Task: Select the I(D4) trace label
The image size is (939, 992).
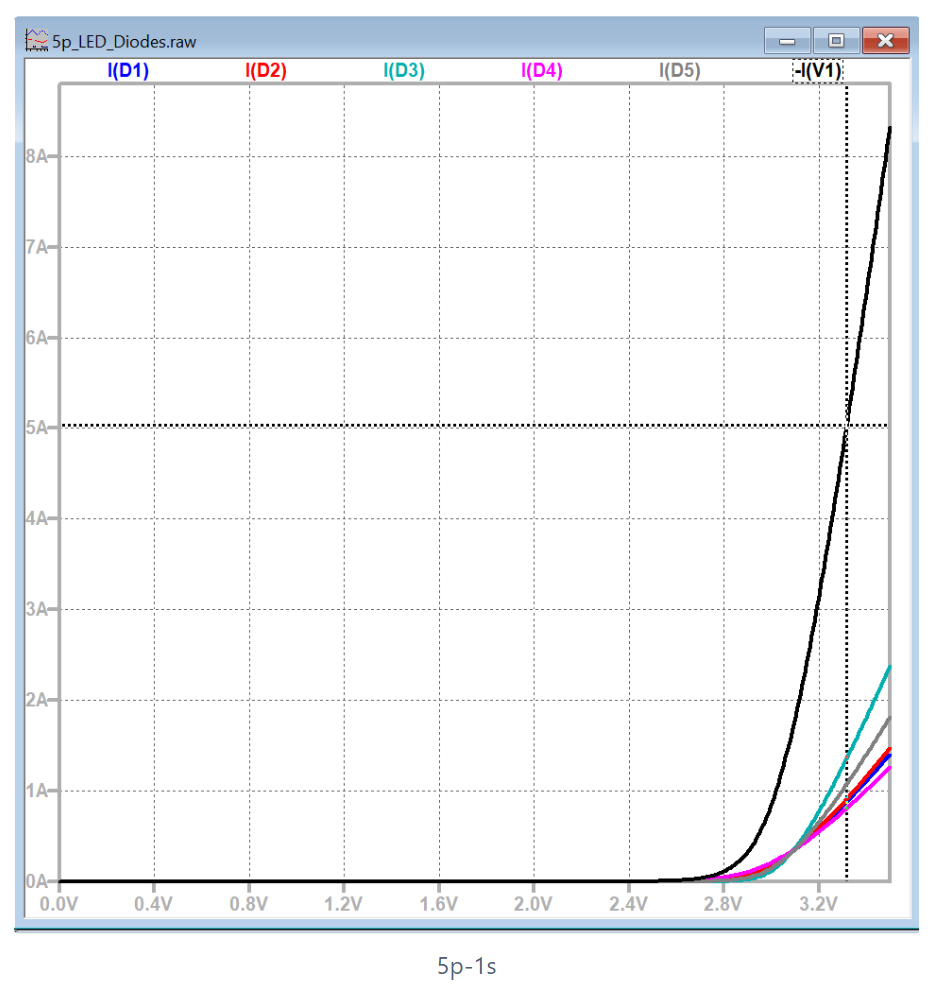Action: 542,70
